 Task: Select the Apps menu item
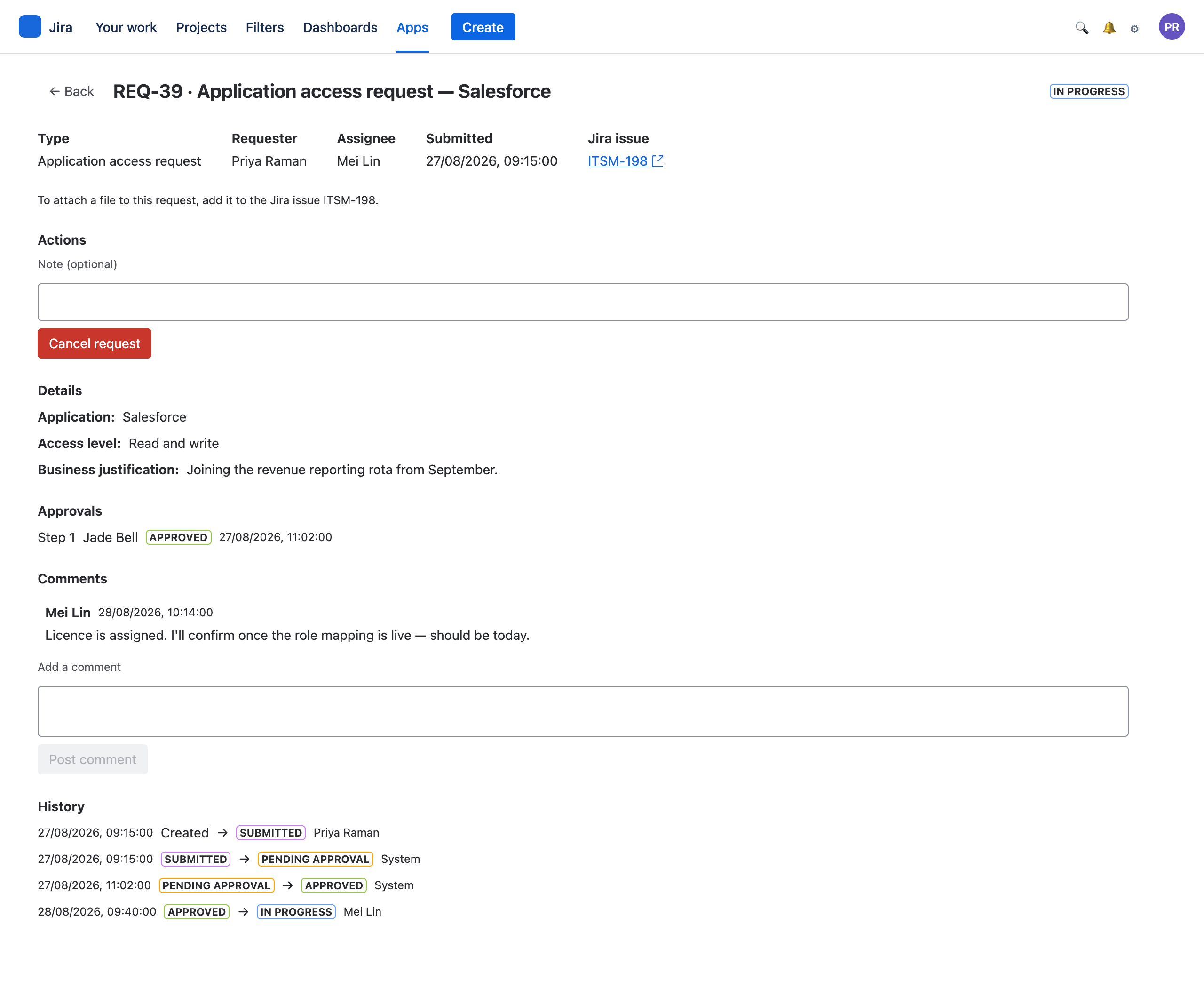click(412, 27)
